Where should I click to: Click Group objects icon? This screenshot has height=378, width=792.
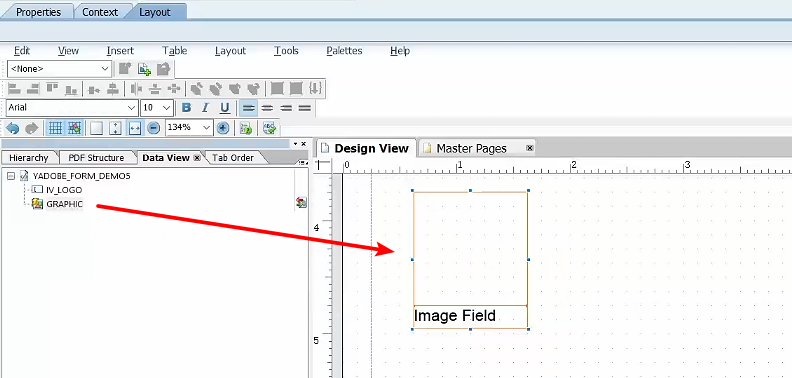click(x=277, y=89)
